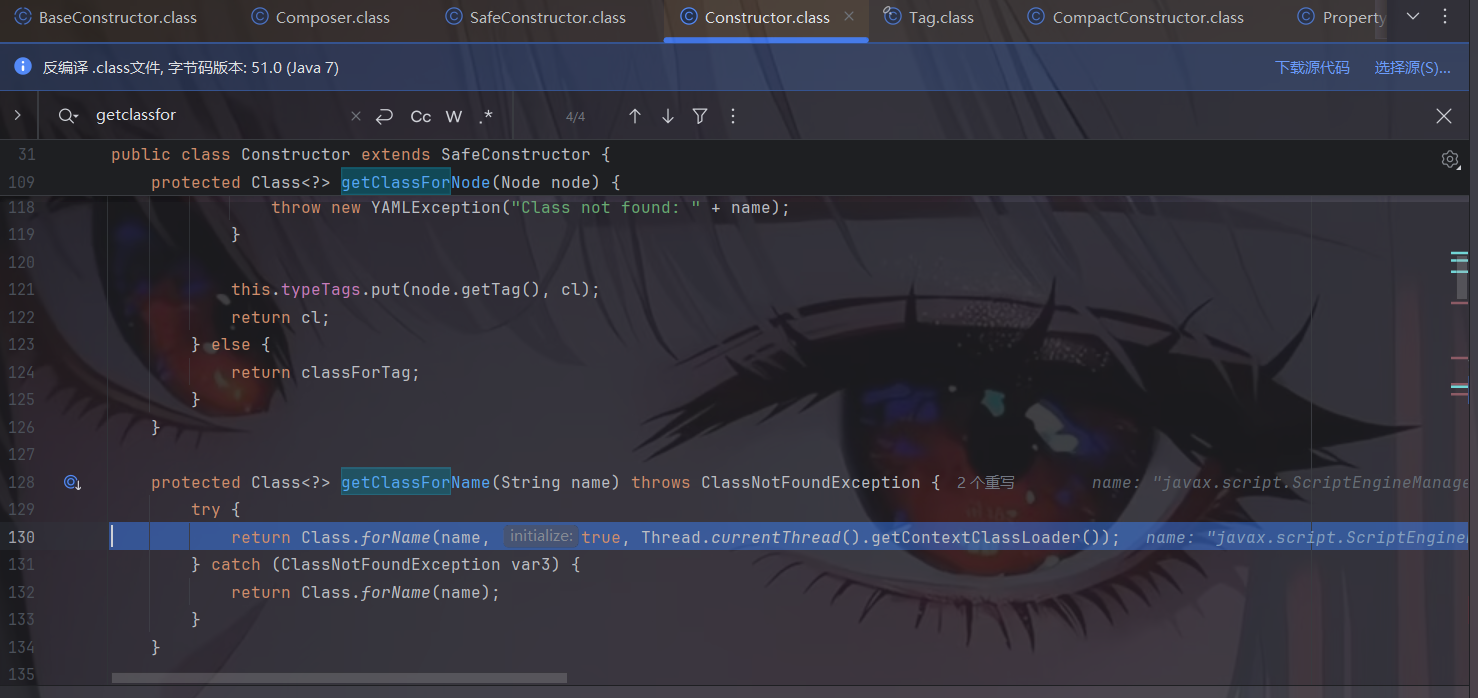Click line number 121 in gutter
This screenshot has height=698, width=1478.
click(21, 289)
